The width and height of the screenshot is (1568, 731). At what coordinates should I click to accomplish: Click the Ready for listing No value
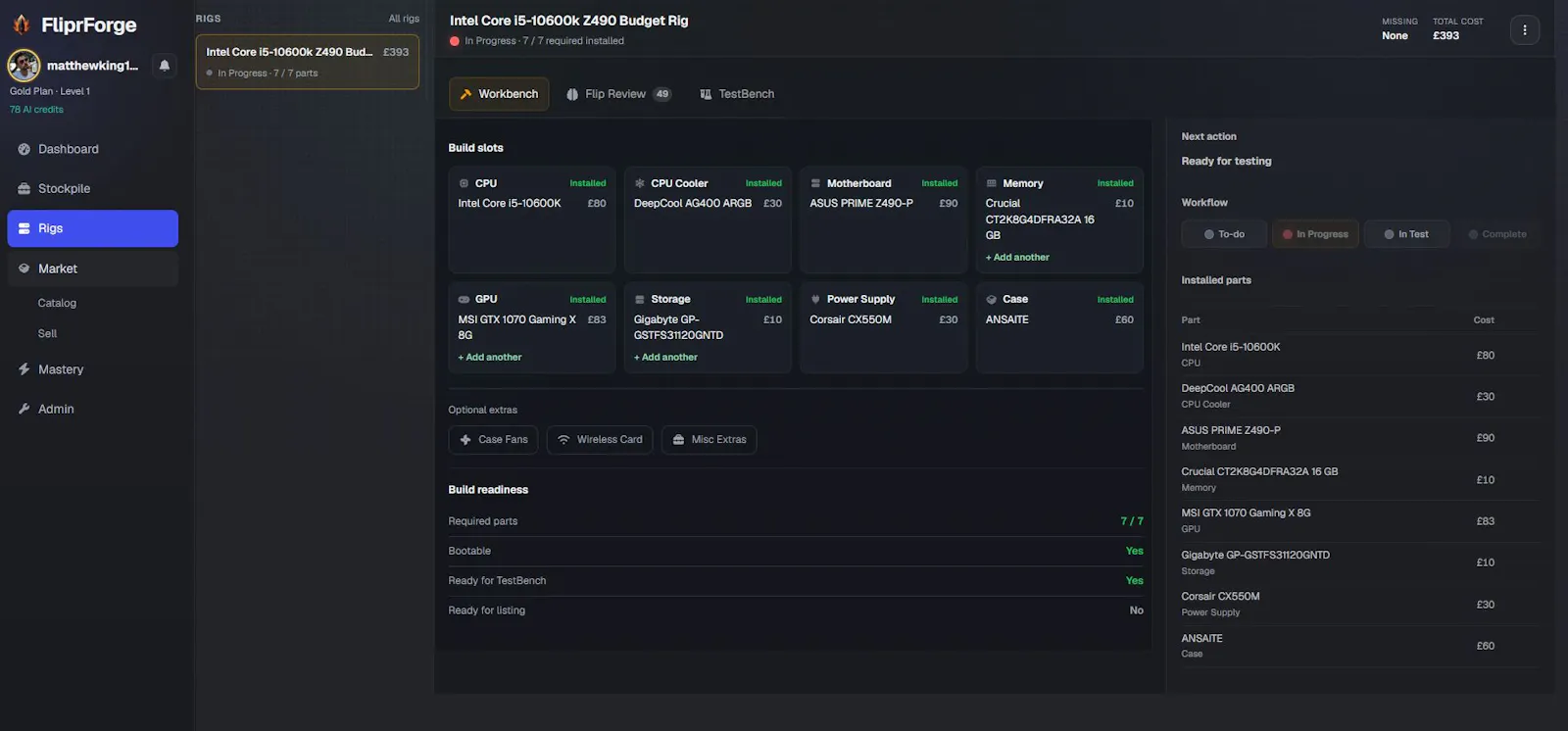pos(1136,610)
